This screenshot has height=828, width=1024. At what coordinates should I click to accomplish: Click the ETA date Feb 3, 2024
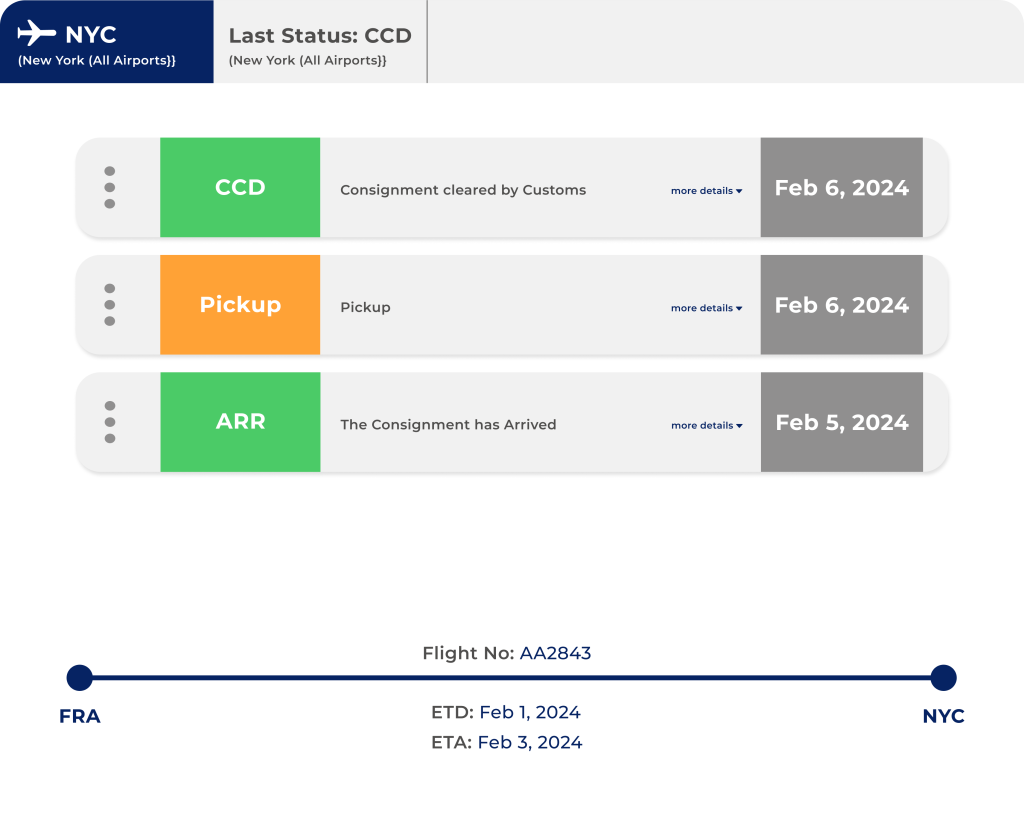(x=530, y=742)
